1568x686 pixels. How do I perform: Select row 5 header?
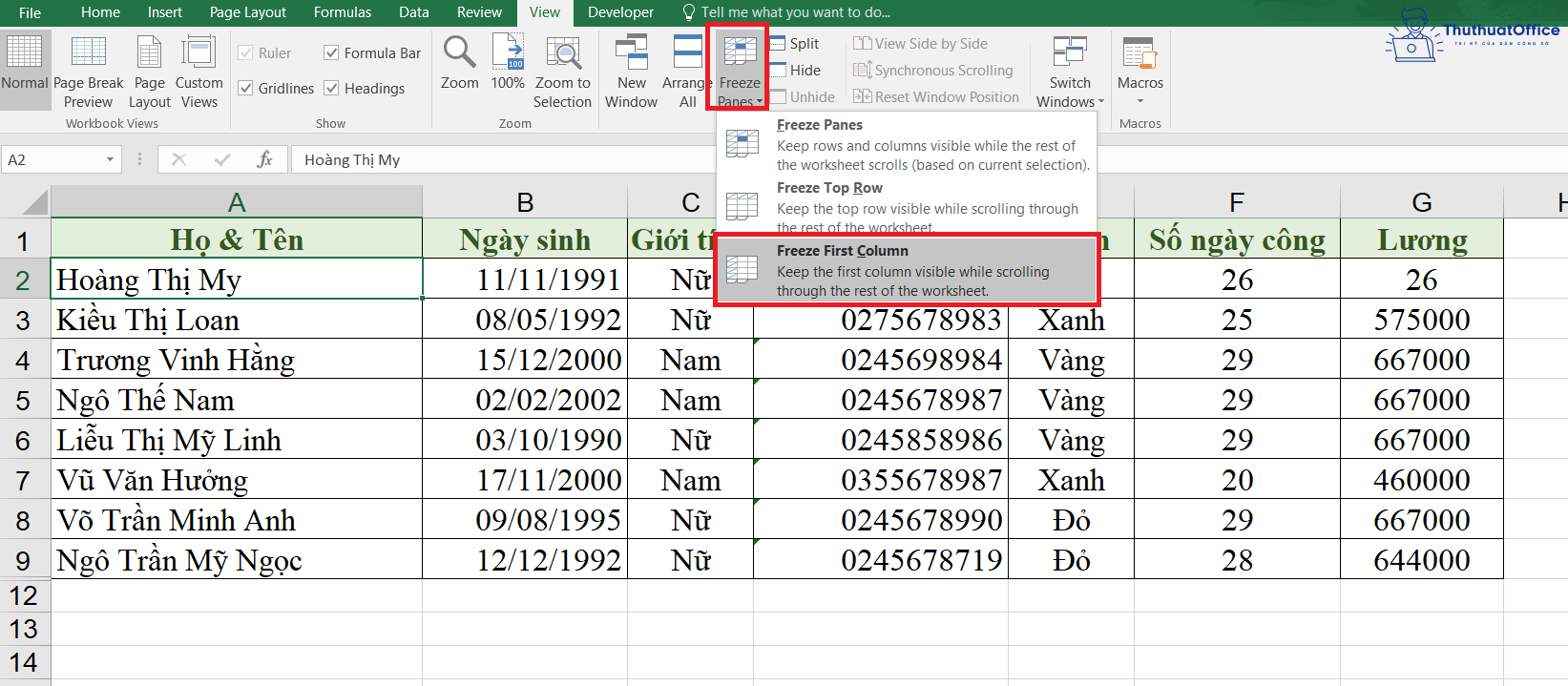tap(24, 401)
